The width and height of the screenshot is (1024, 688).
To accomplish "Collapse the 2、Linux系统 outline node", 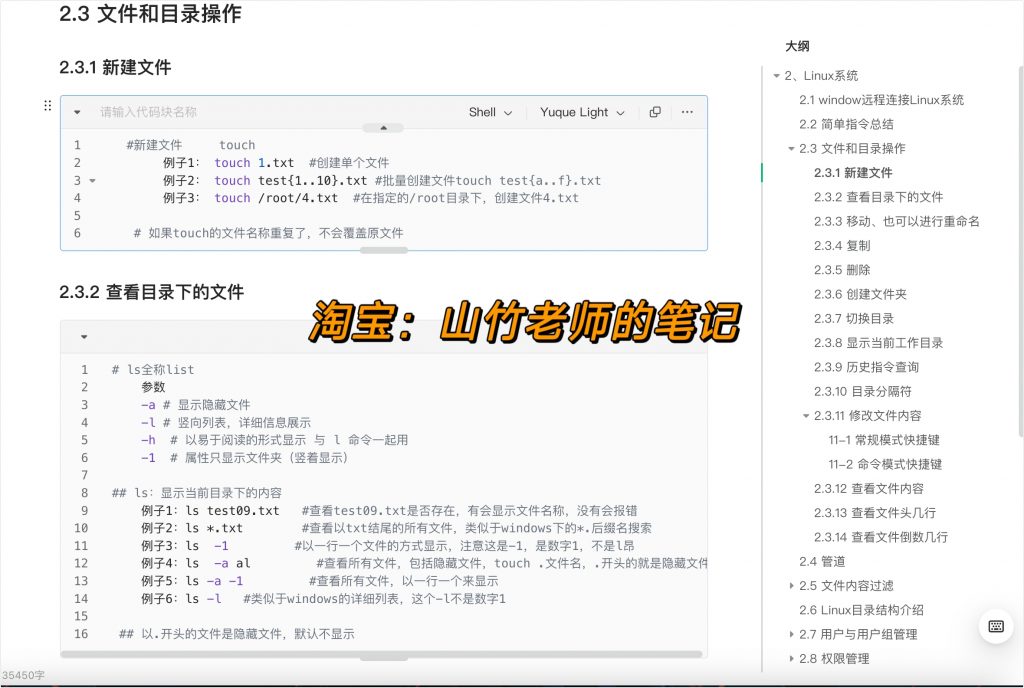I will 776,75.
